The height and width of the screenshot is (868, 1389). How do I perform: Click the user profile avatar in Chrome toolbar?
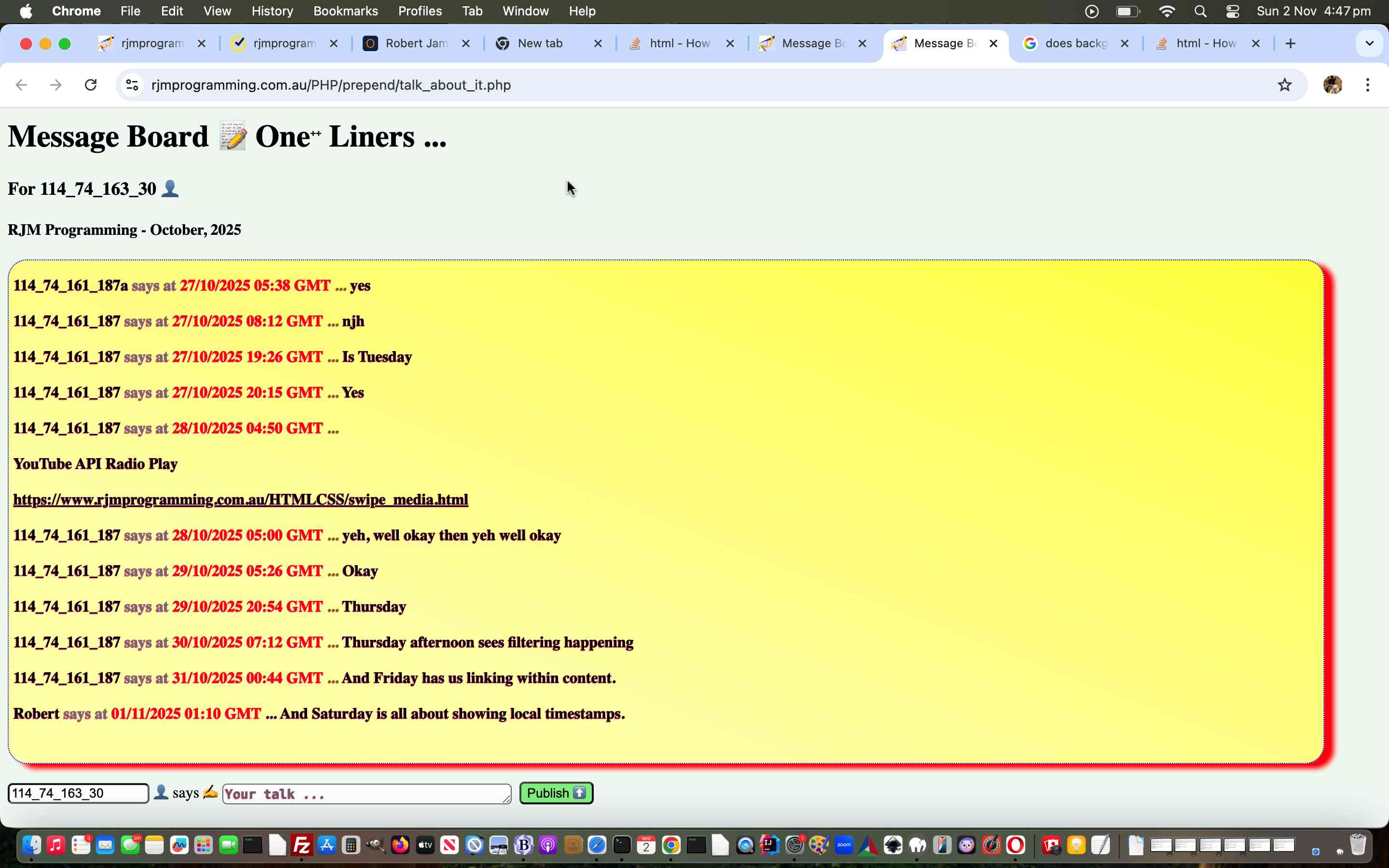(x=1333, y=84)
